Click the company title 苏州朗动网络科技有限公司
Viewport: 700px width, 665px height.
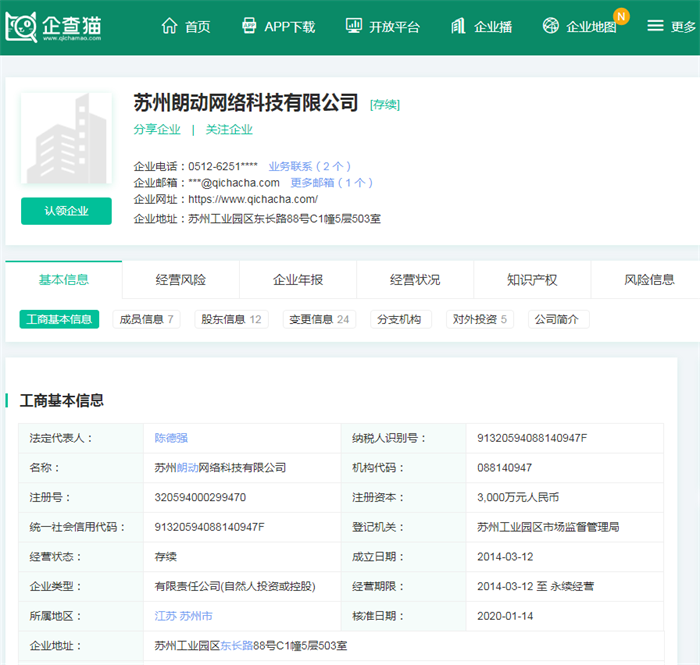click(246, 103)
